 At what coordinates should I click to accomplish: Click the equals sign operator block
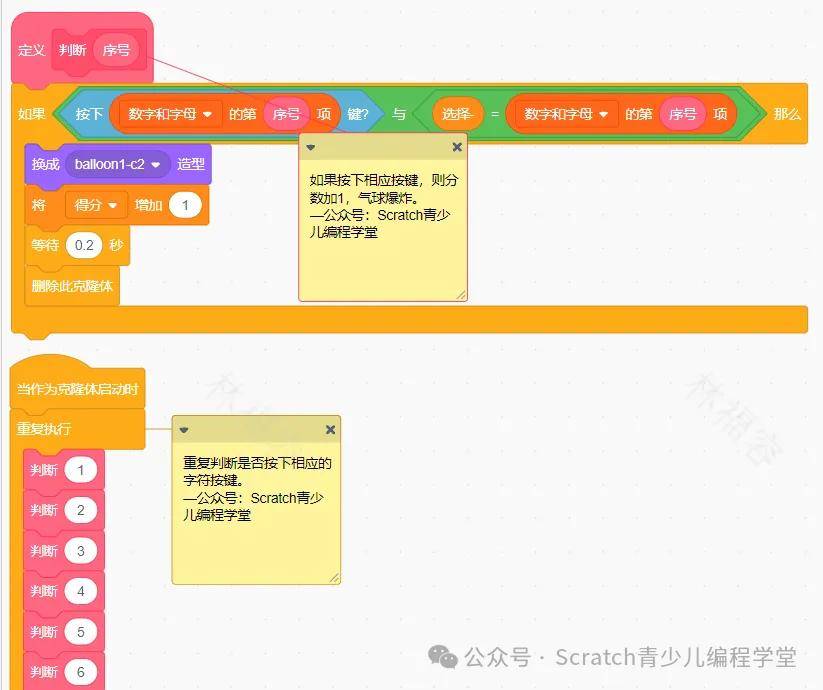(x=494, y=114)
